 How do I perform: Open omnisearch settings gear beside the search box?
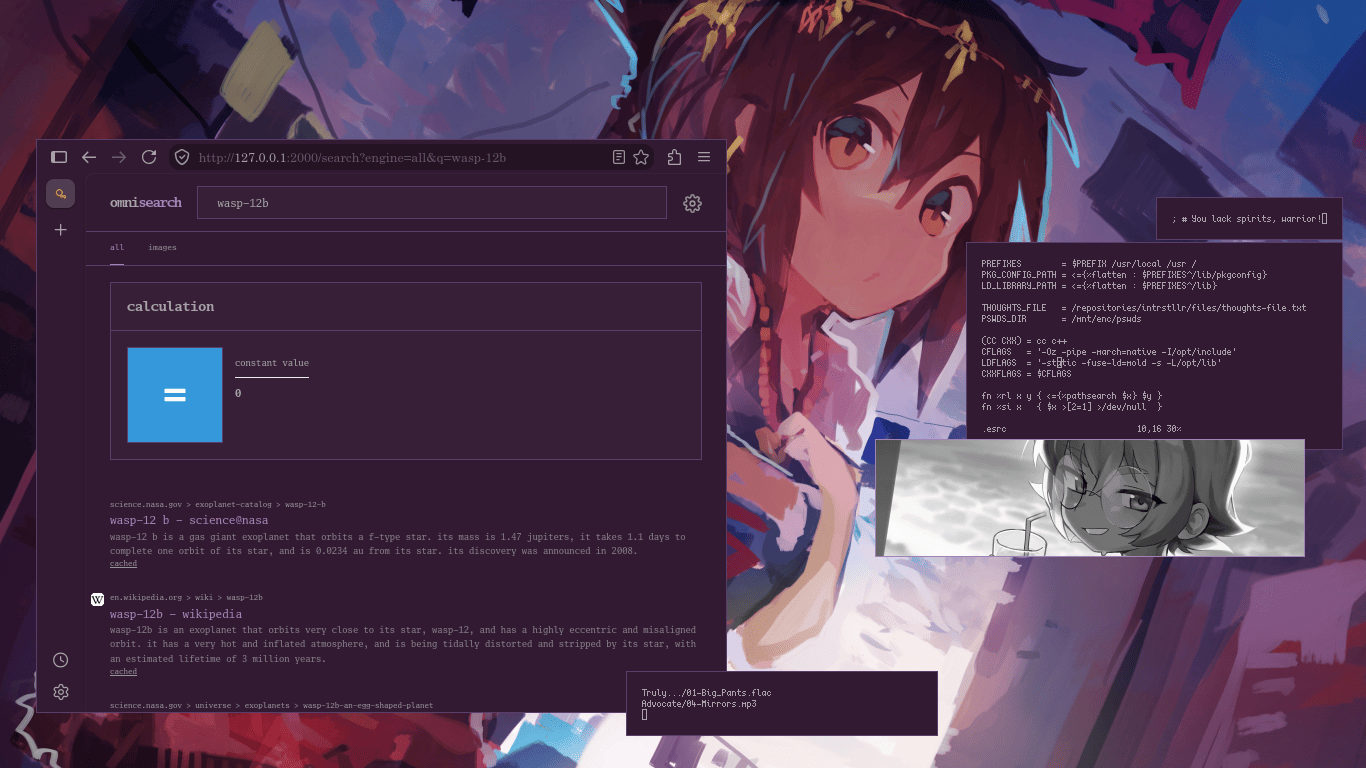pos(692,203)
